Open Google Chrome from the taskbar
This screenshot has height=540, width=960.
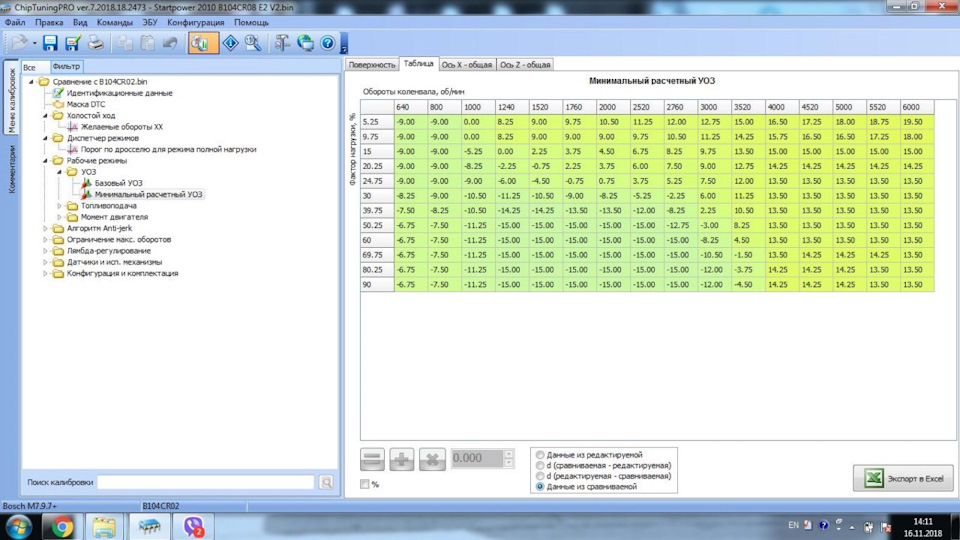61,527
